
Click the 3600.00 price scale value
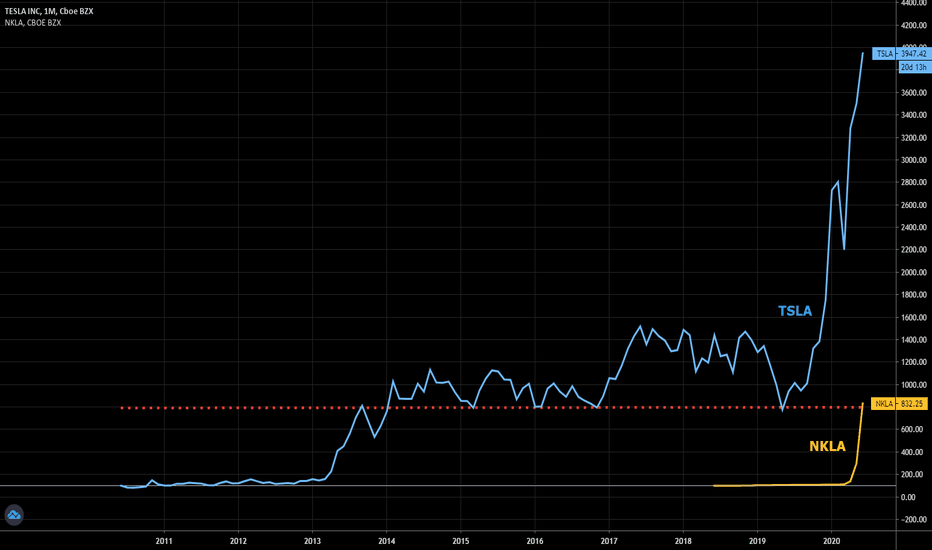click(x=914, y=93)
